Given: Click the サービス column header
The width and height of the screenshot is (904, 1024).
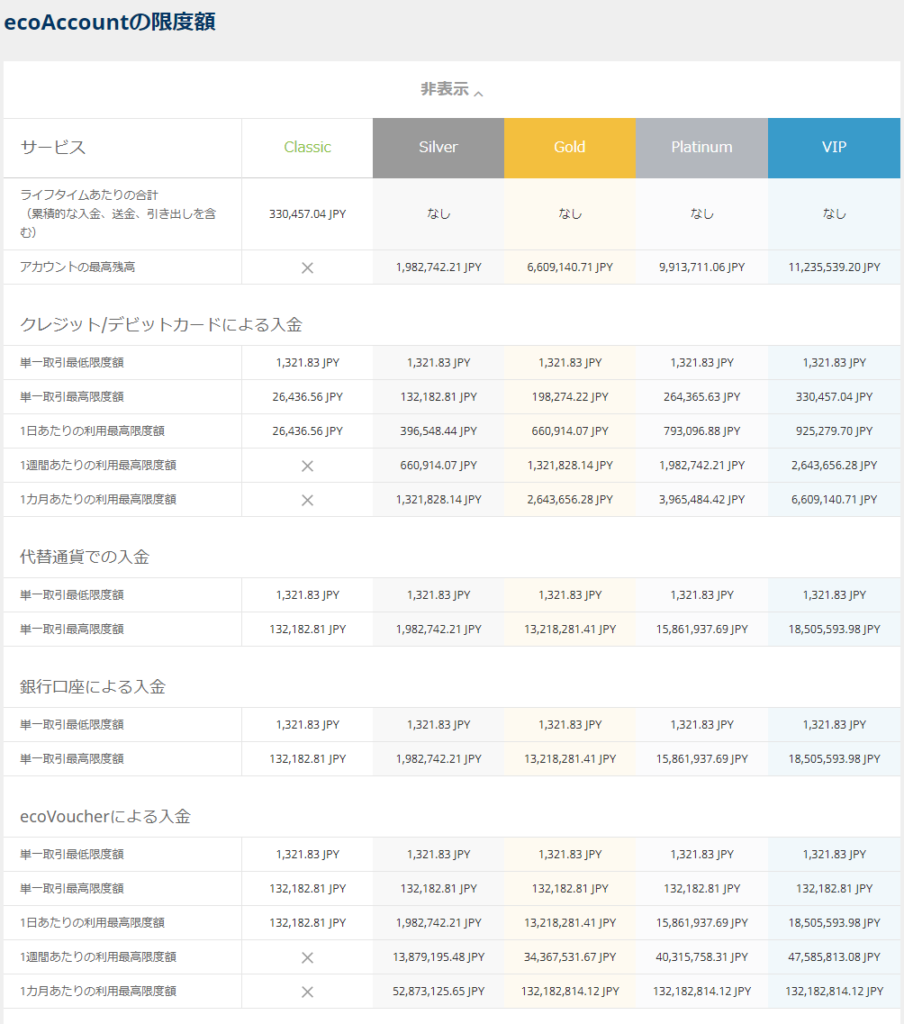Looking at the screenshot, I should (53, 148).
